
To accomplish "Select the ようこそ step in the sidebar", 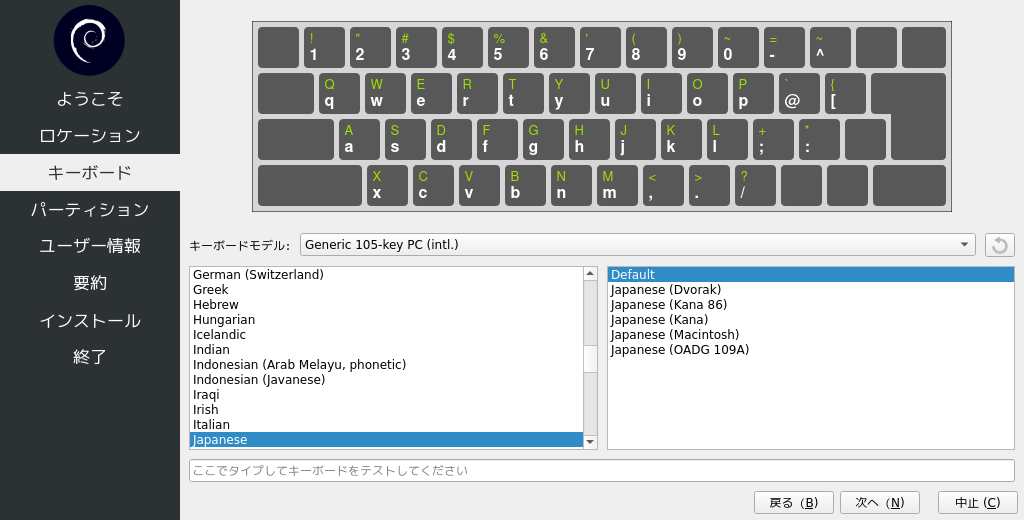I will [x=90, y=99].
